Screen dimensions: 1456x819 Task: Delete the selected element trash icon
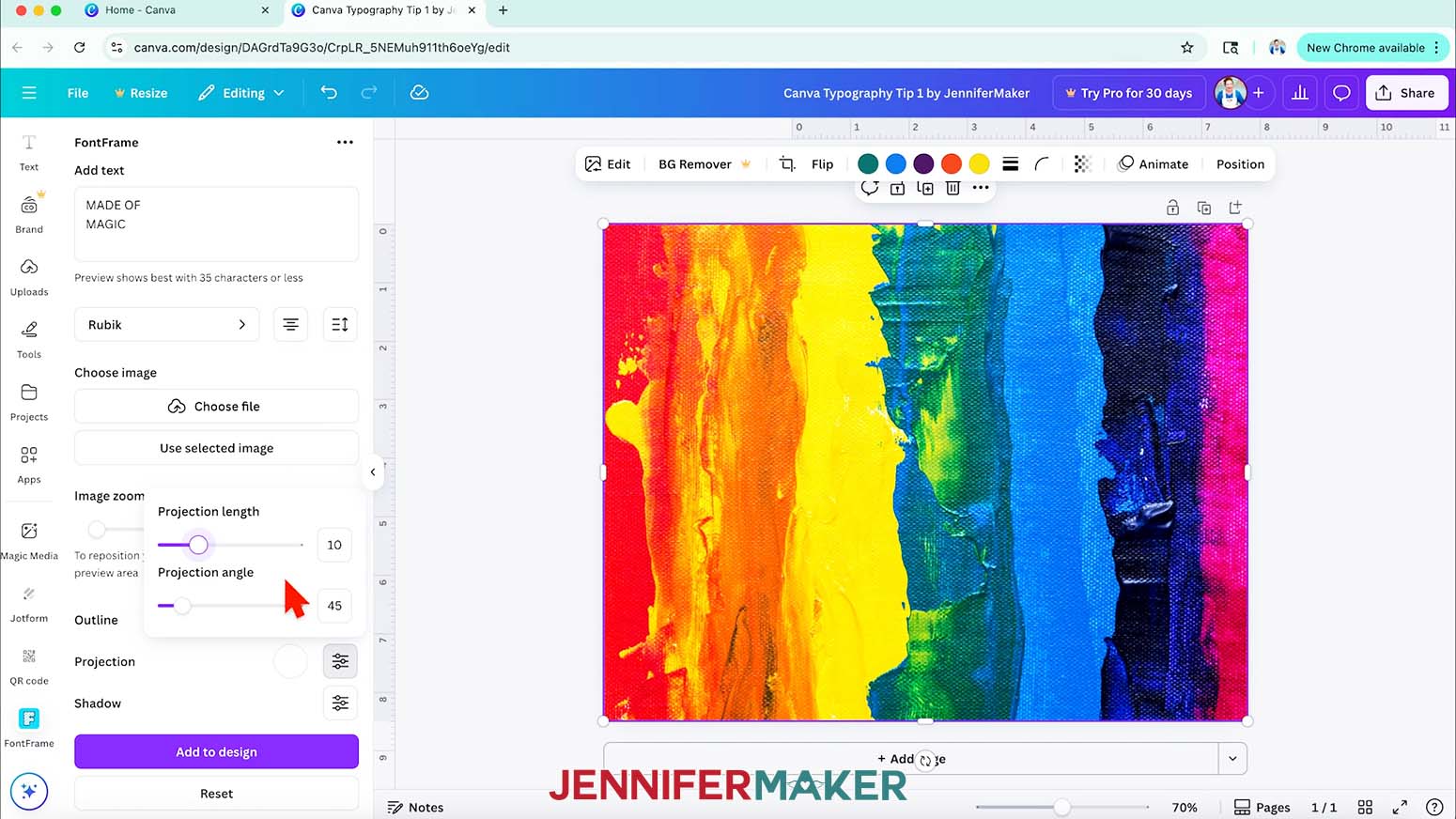[x=953, y=188]
